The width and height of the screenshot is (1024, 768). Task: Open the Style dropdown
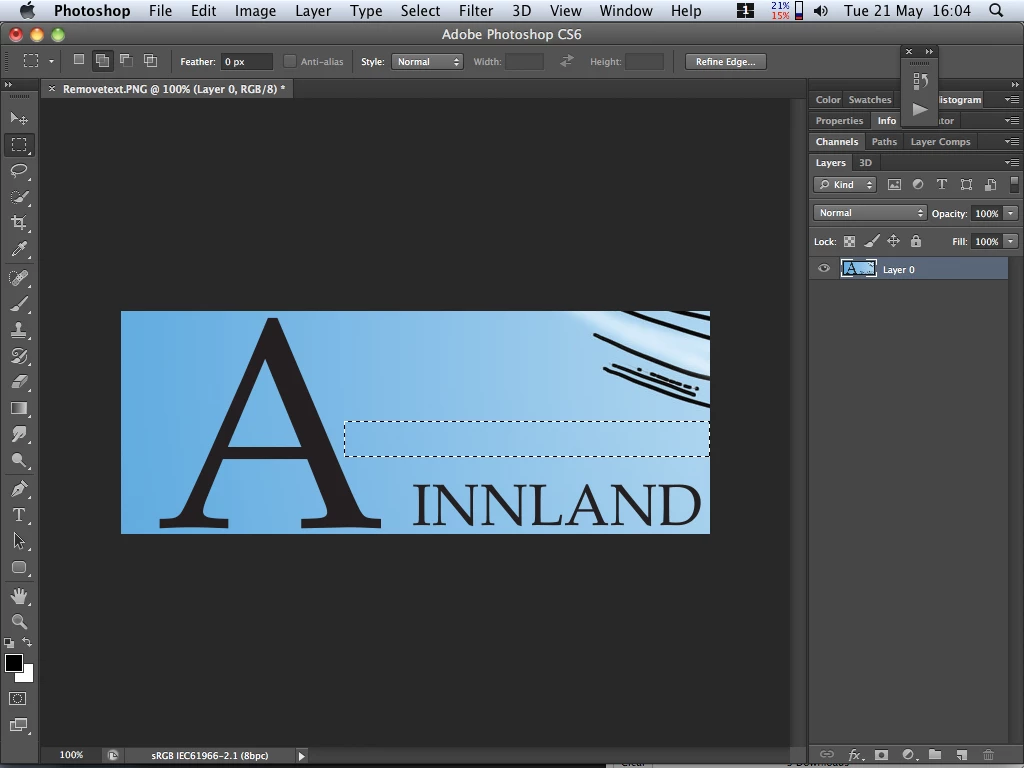point(427,61)
